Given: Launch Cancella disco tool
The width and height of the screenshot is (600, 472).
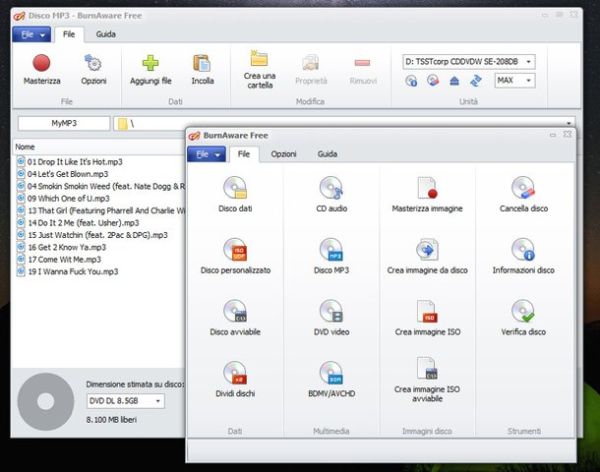Looking at the screenshot, I should [x=523, y=194].
